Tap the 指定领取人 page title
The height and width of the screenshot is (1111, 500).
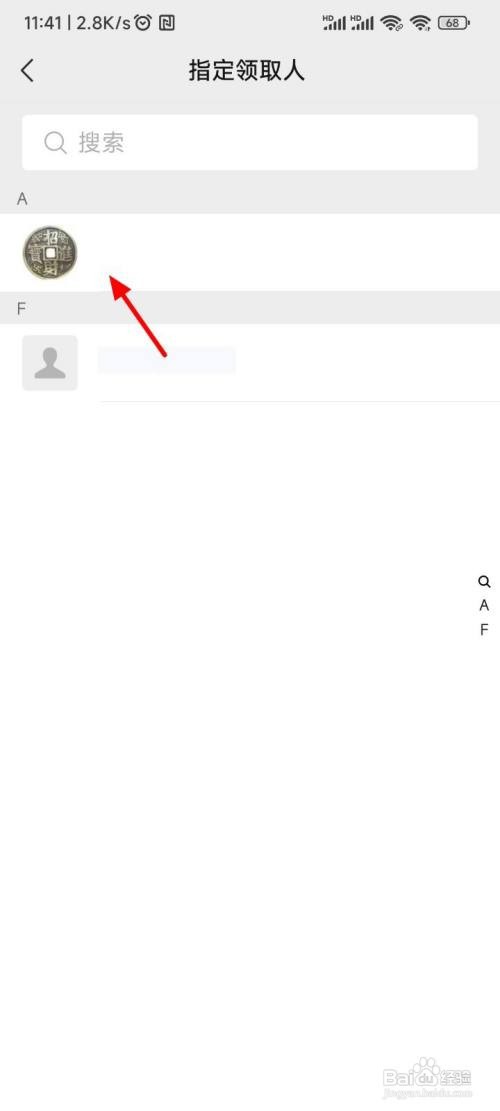click(x=246, y=71)
